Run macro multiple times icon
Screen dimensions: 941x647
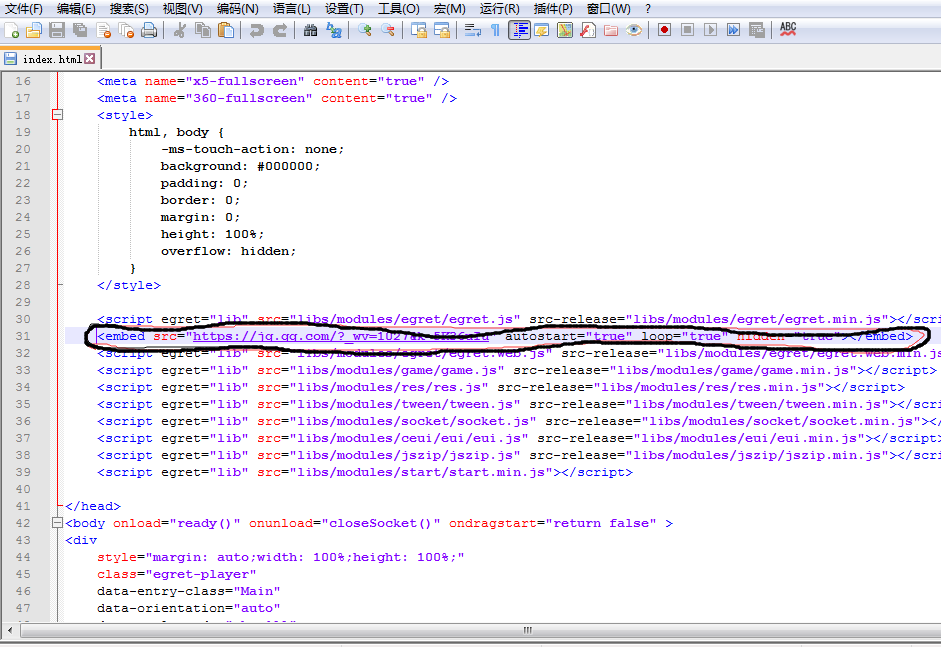point(733,30)
